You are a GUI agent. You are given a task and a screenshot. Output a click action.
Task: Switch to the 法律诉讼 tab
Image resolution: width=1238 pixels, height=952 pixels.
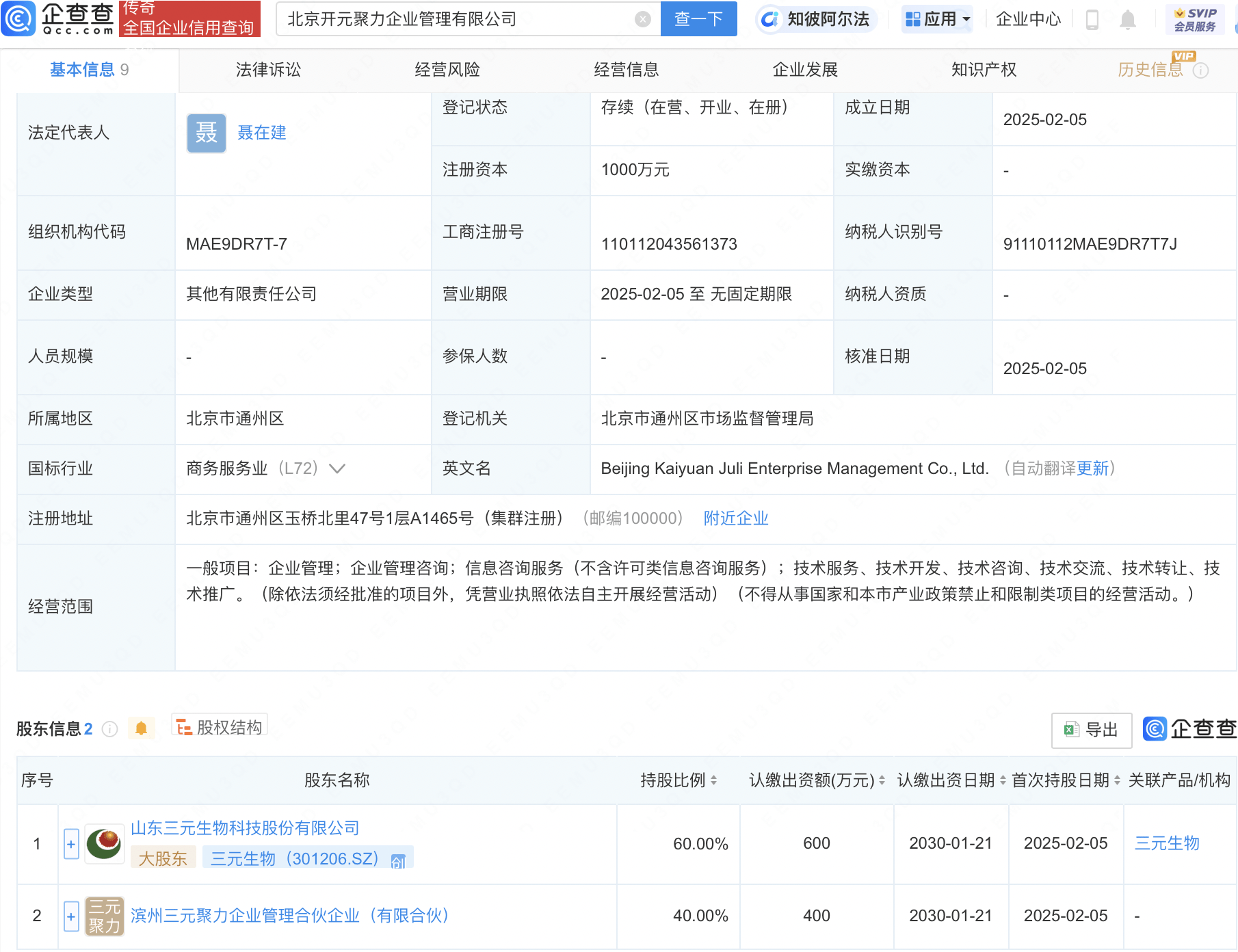tap(267, 69)
